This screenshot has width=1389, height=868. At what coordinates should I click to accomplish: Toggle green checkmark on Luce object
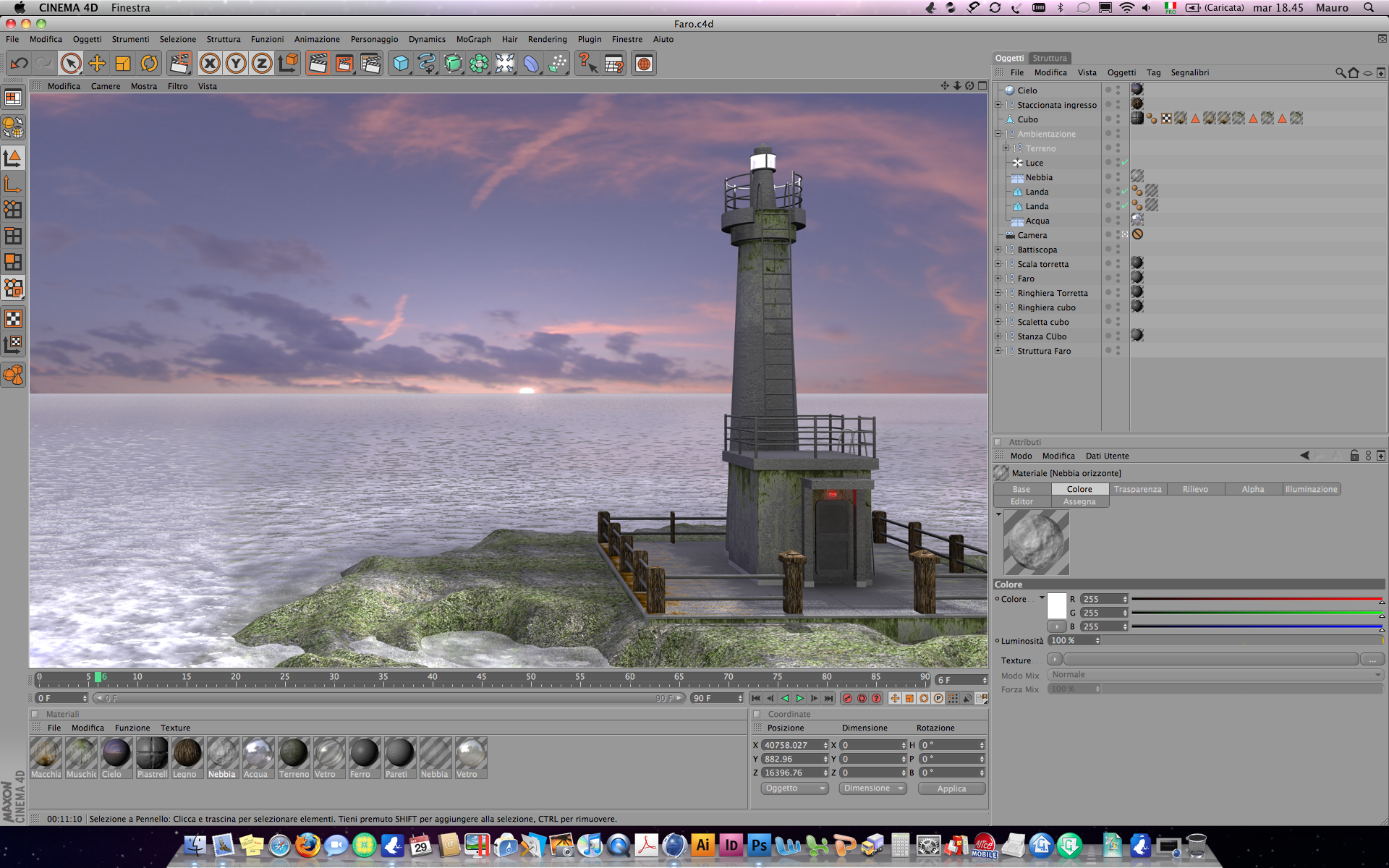[1125, 163]
